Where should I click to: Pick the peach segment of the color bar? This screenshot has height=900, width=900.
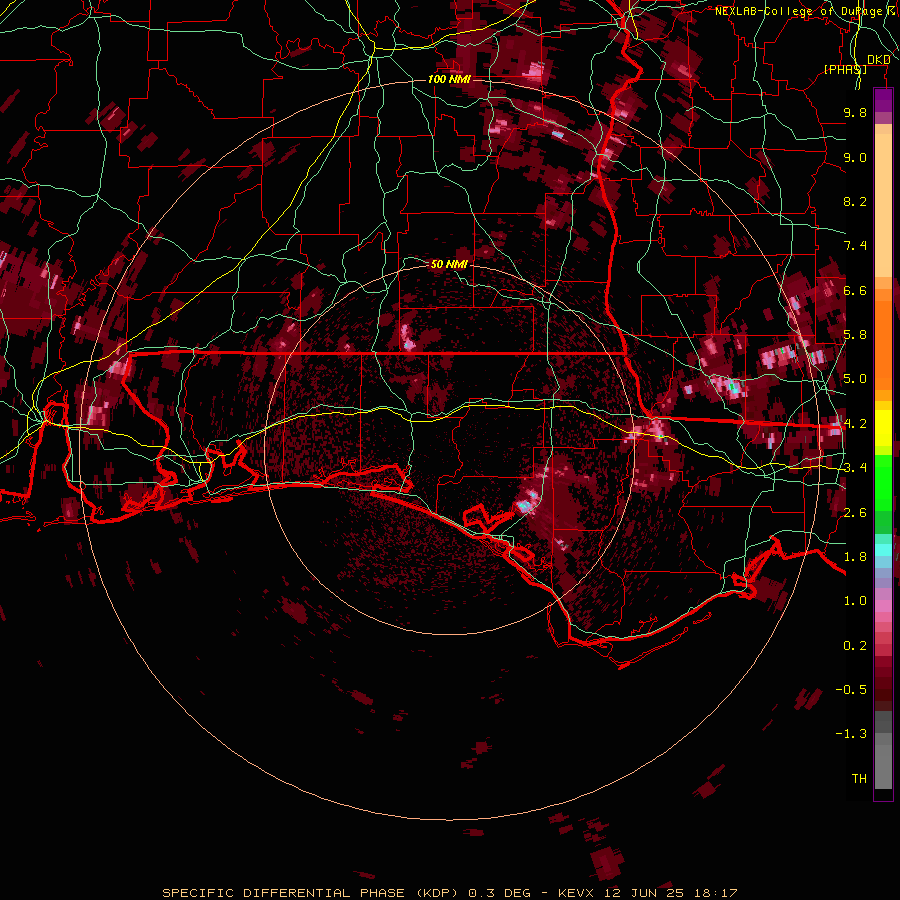pos(883,205)
